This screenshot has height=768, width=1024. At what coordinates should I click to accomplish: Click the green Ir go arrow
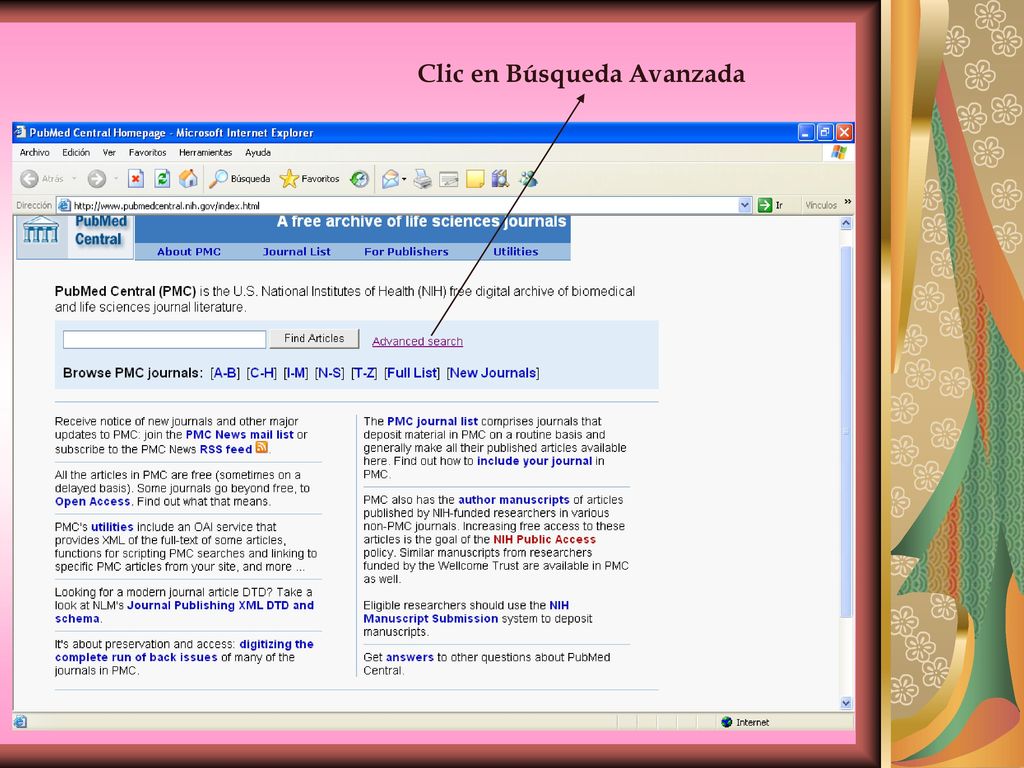[765, 205]
